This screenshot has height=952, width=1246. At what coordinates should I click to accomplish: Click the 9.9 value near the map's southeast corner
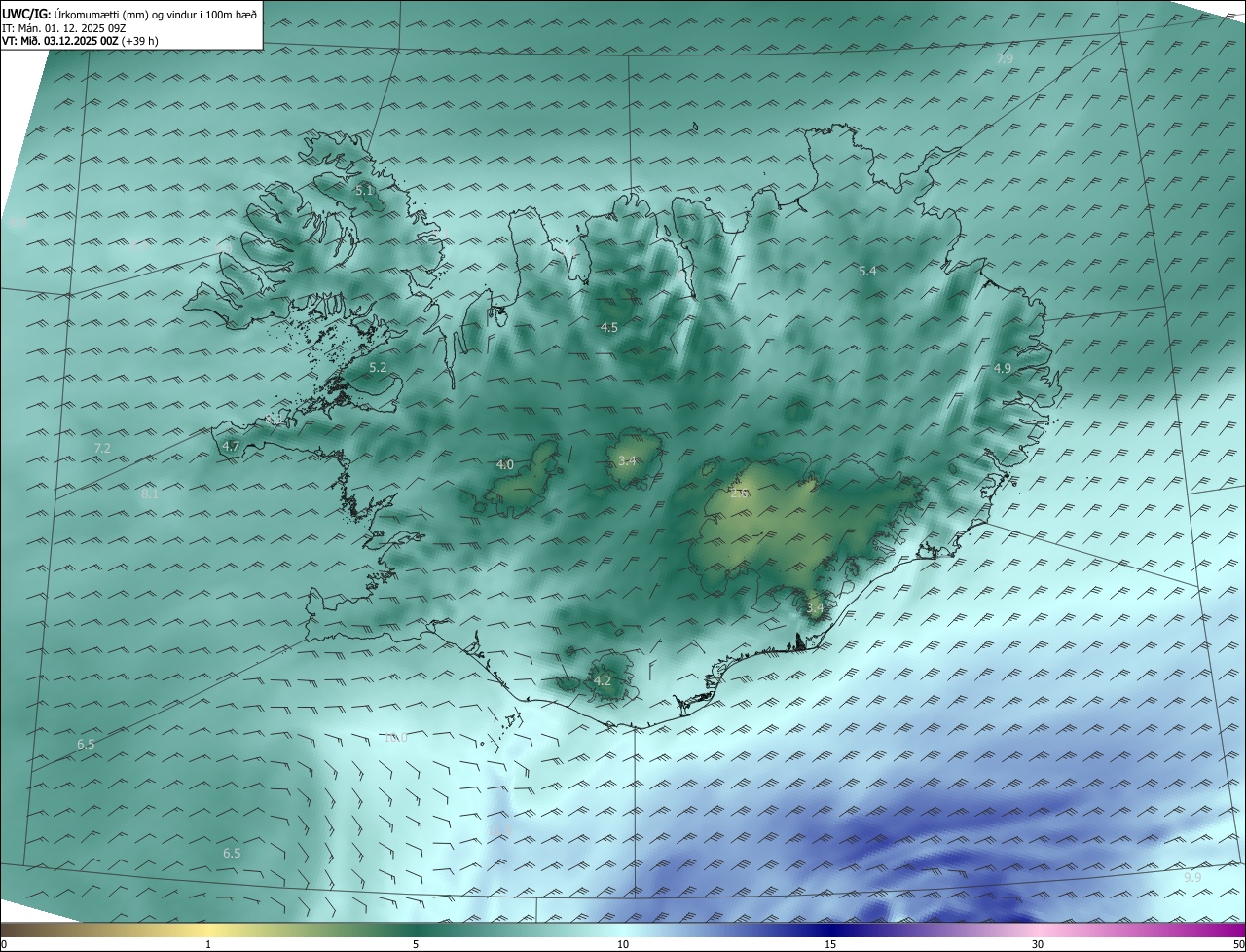1192,878
